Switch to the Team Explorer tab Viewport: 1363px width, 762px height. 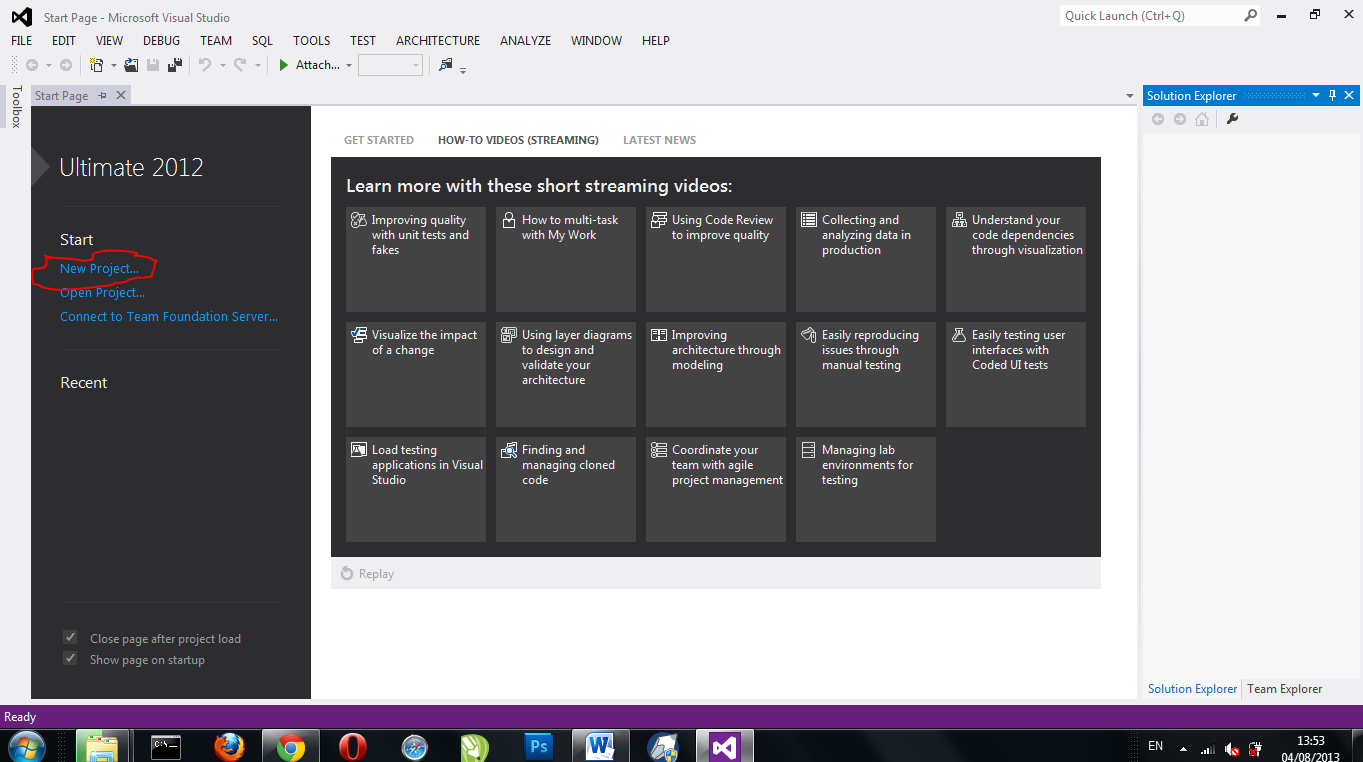pos(1285,689)
